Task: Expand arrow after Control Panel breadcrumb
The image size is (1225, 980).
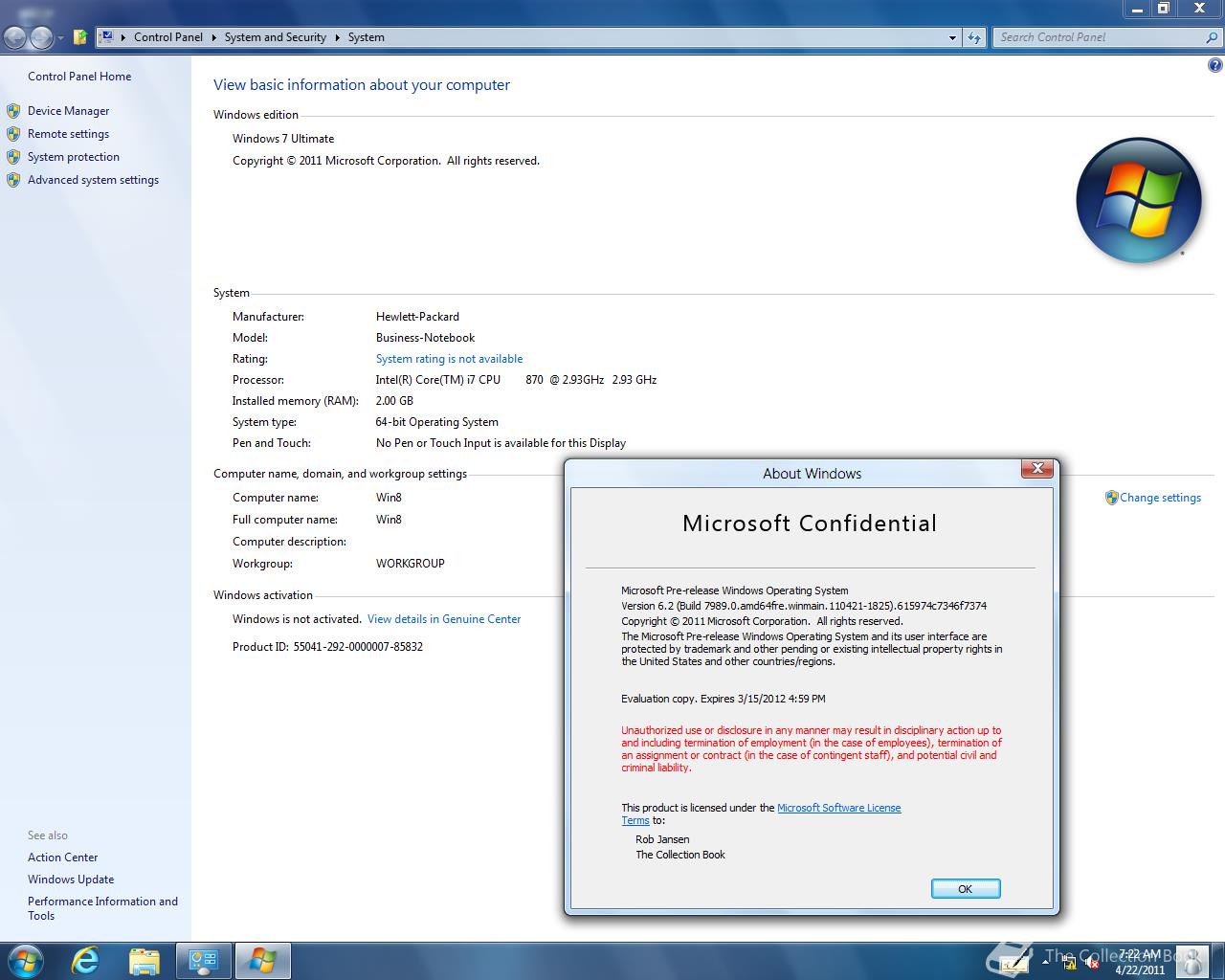Action: coord(213,37)
